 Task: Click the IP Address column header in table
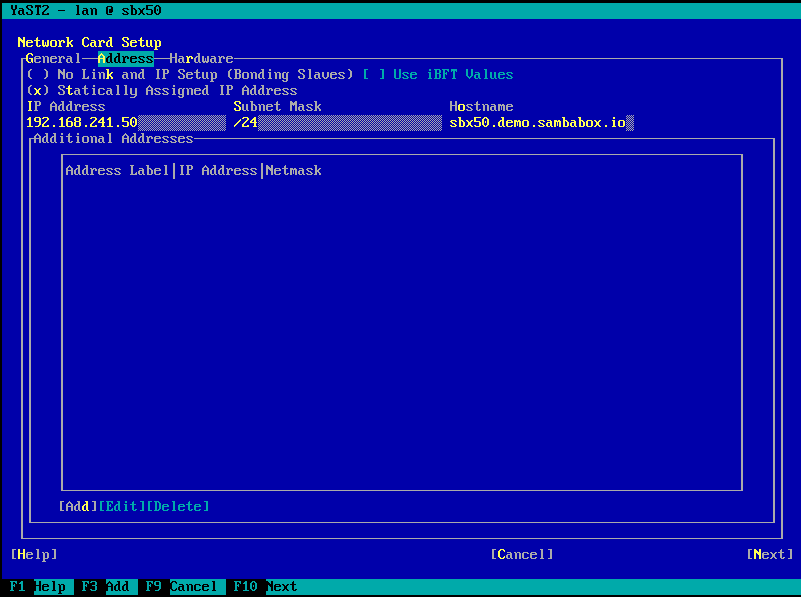pos(218,171)
